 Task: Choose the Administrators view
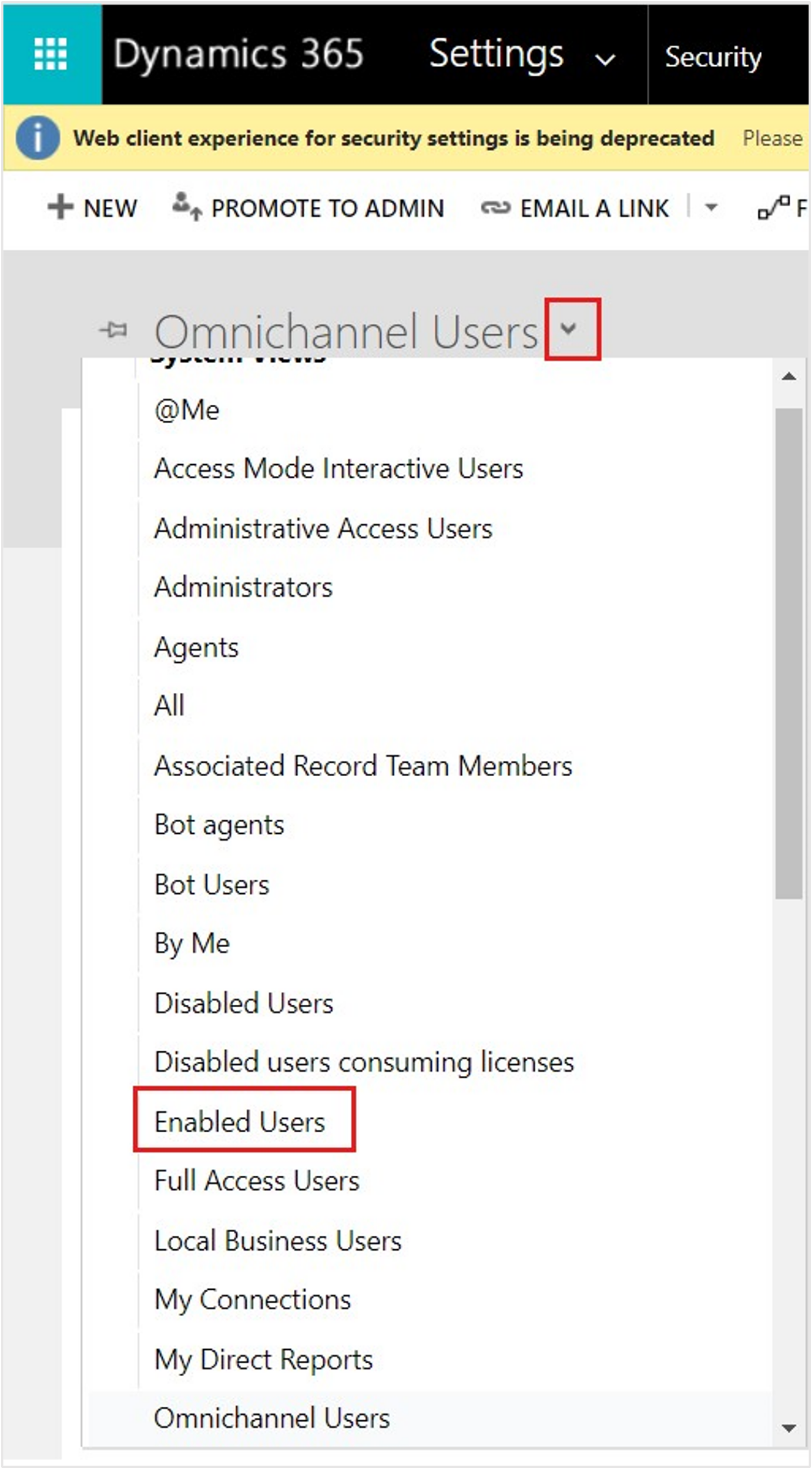click(243, 588)
